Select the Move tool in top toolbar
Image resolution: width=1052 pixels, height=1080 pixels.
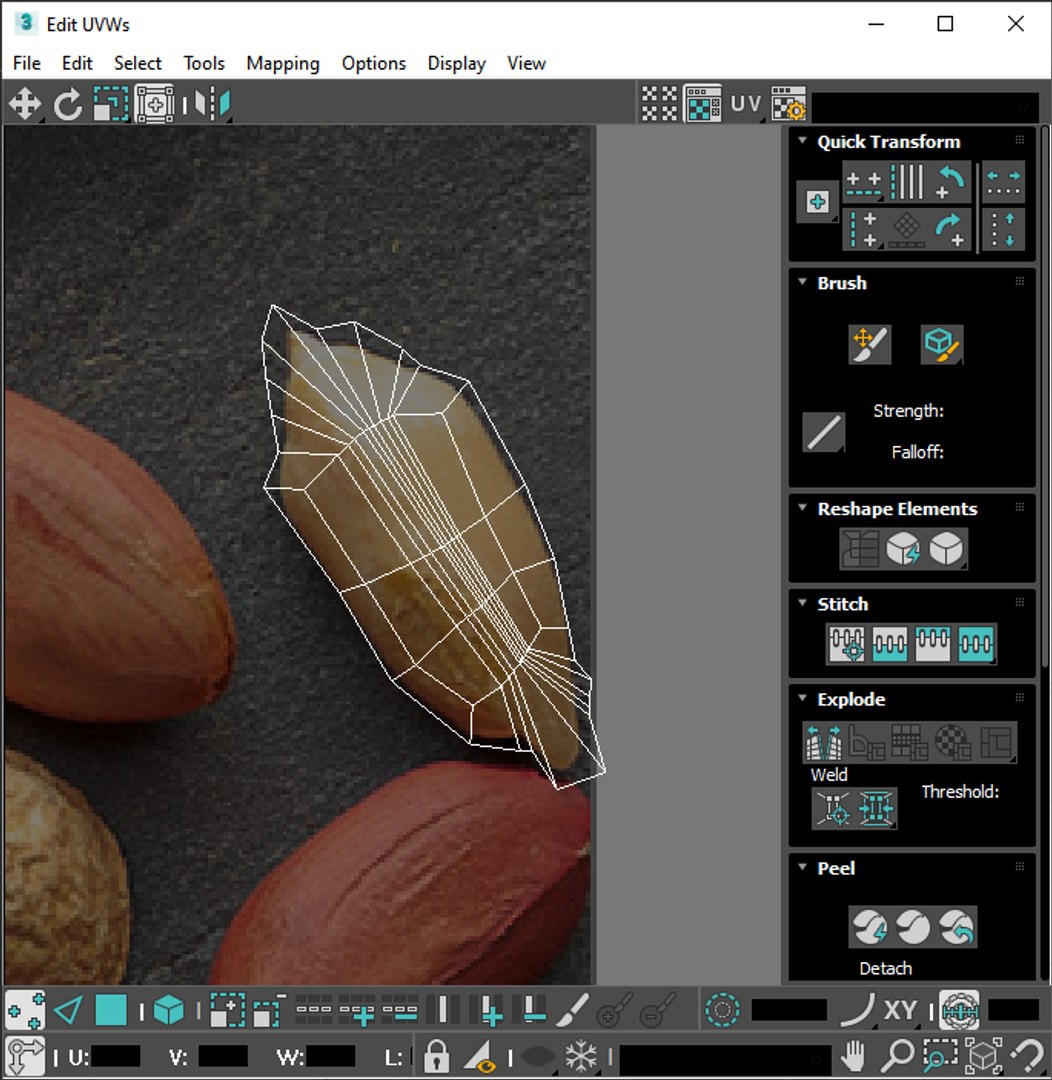pos(25,105)
